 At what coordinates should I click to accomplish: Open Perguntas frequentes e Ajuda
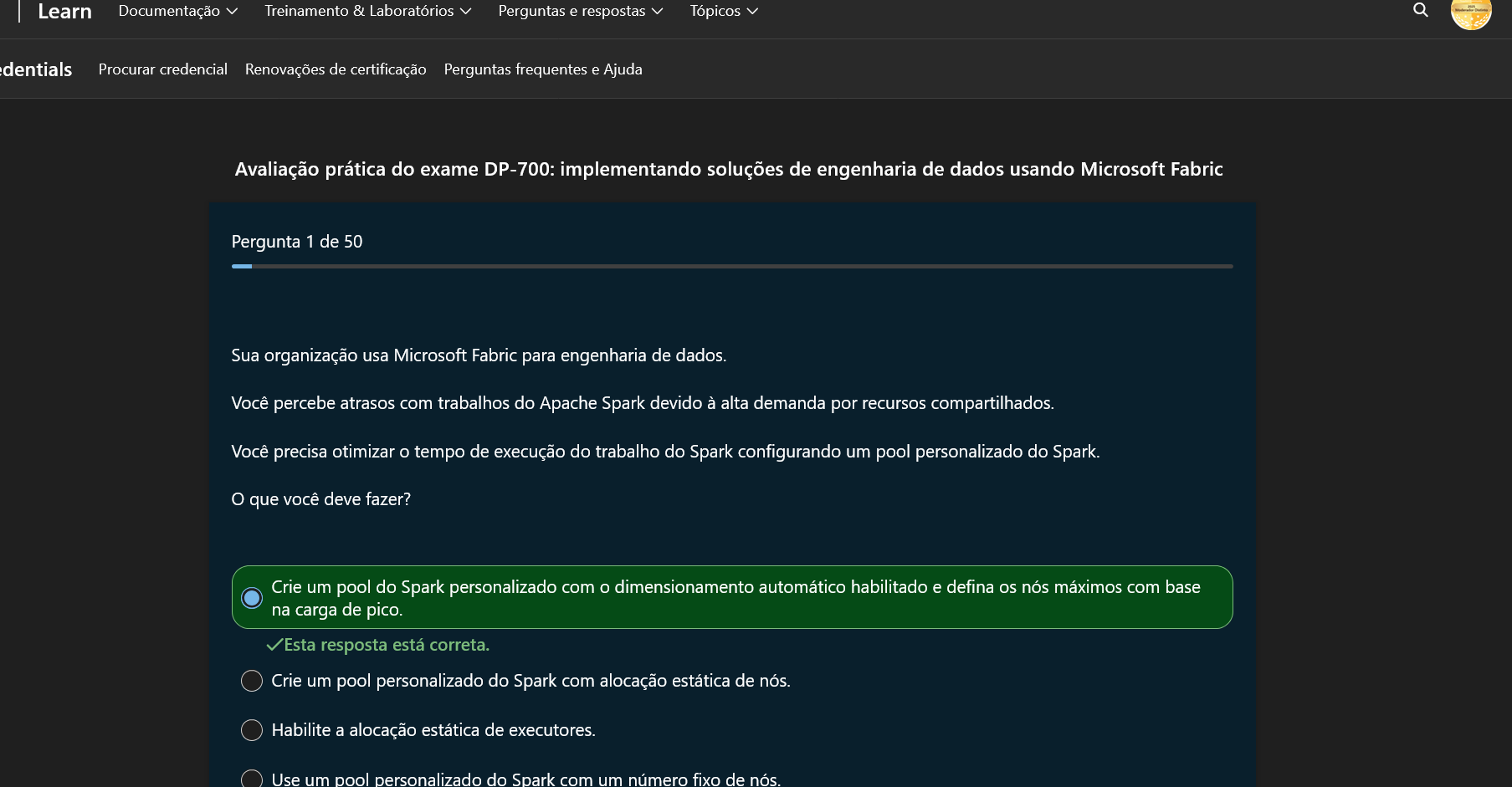tap(543, 69)
